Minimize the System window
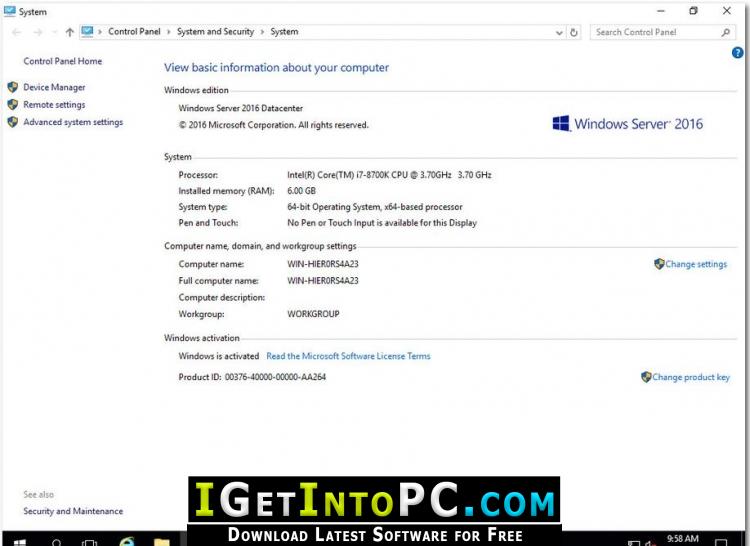Viewport: 750px width, 546px height. pyautogui.click(x=661, y=11)
